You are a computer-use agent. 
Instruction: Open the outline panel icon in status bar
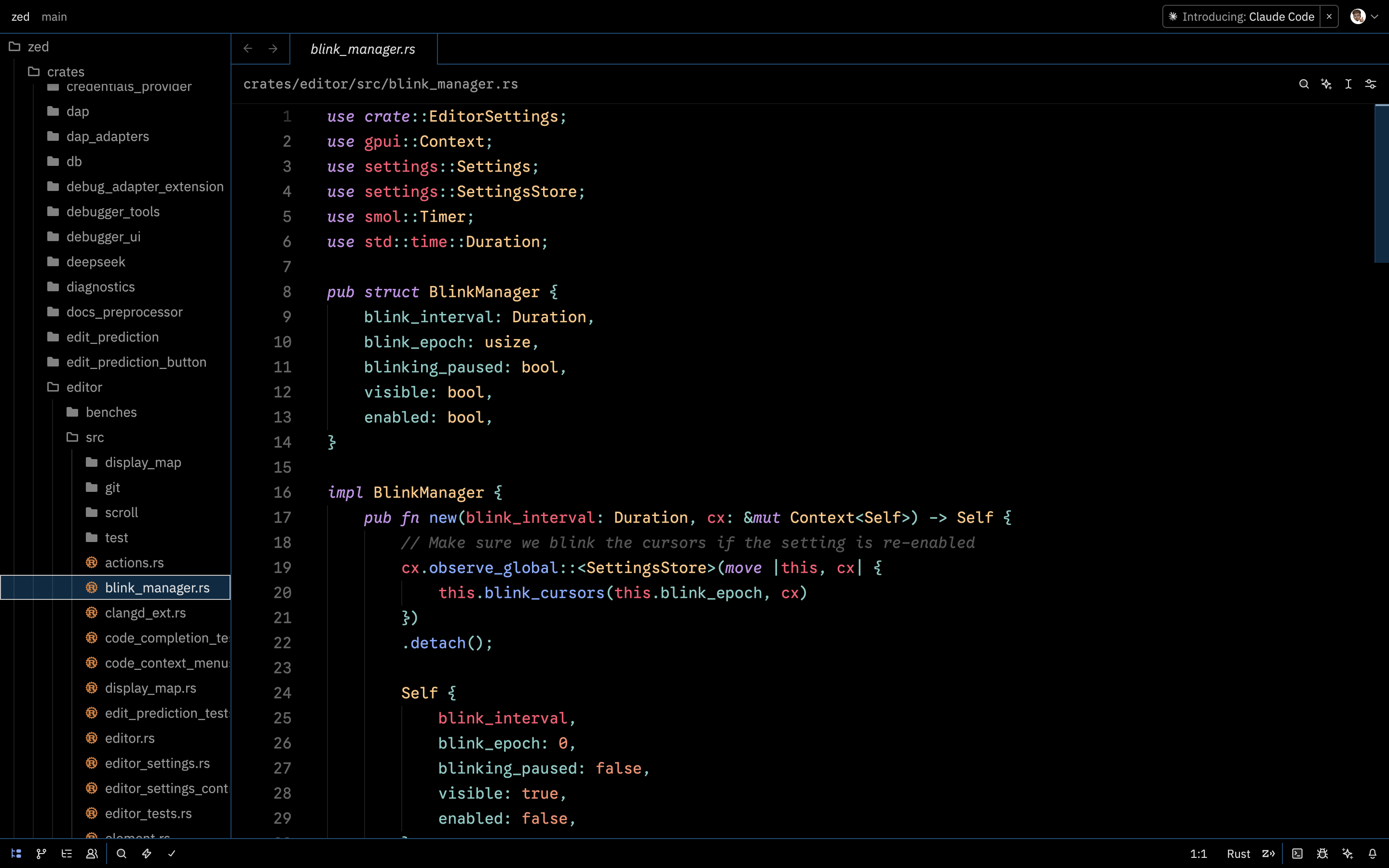(67, 854)
